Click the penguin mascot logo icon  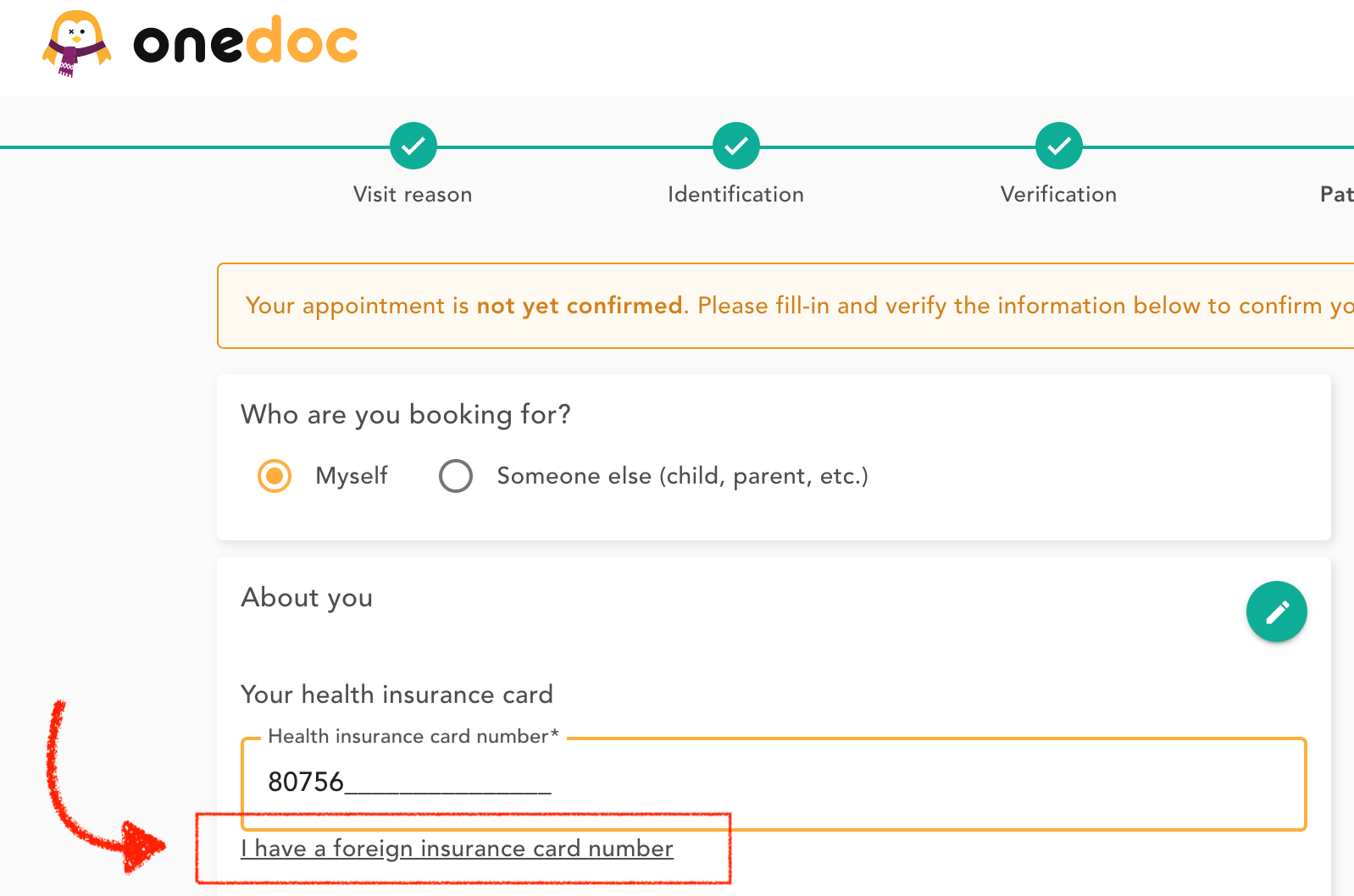pyautogui.click(x=77, y=43)
